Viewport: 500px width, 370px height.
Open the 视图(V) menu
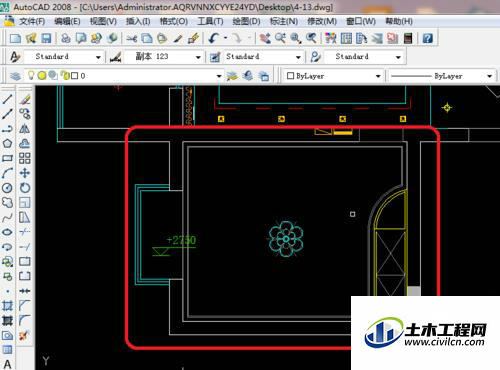click(x=103, y=22)
